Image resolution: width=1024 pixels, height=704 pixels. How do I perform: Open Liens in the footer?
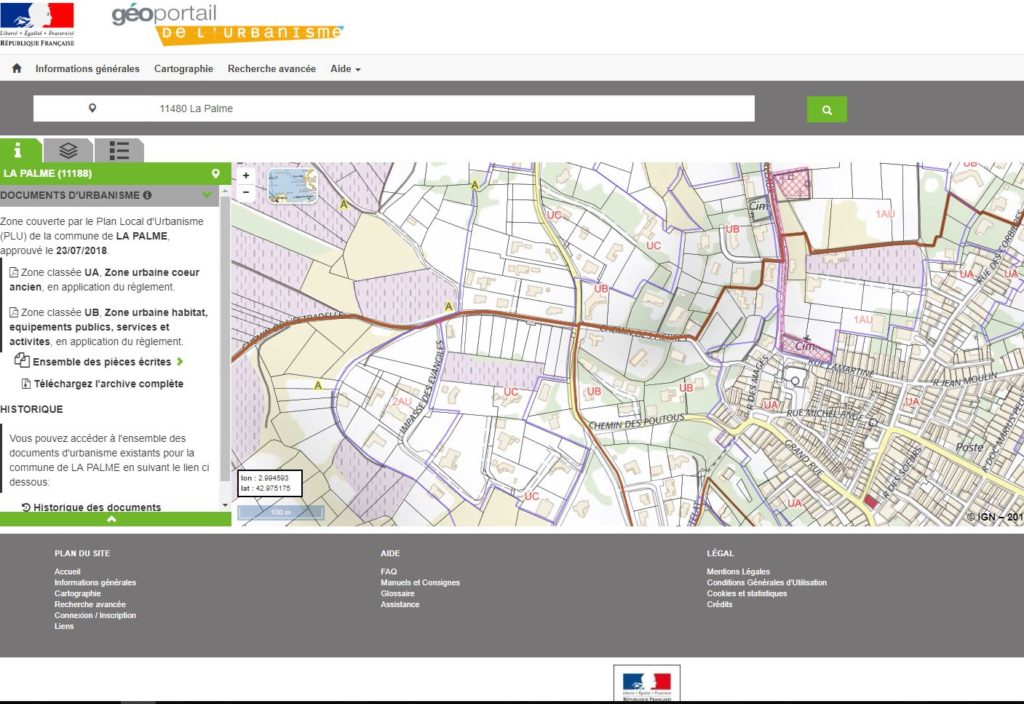pos(64,626)
